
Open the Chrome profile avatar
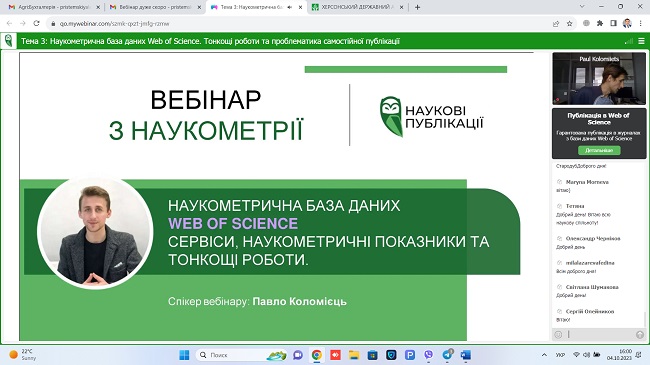(x=627, y=24)
